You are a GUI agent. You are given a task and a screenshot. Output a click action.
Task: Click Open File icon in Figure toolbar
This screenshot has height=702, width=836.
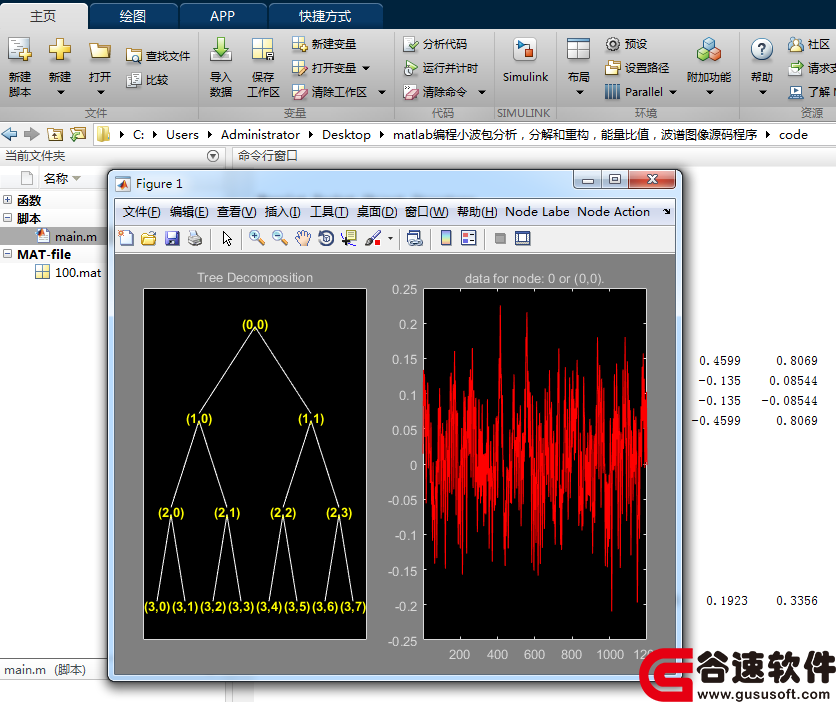click(x=149, y=238)
